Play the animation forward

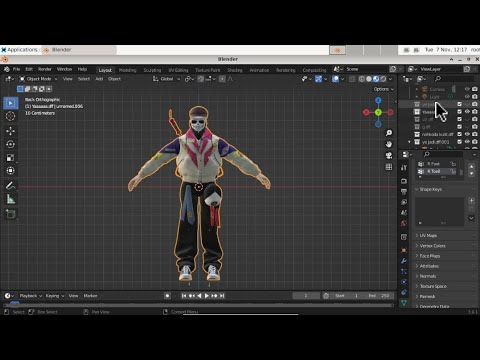207,296
